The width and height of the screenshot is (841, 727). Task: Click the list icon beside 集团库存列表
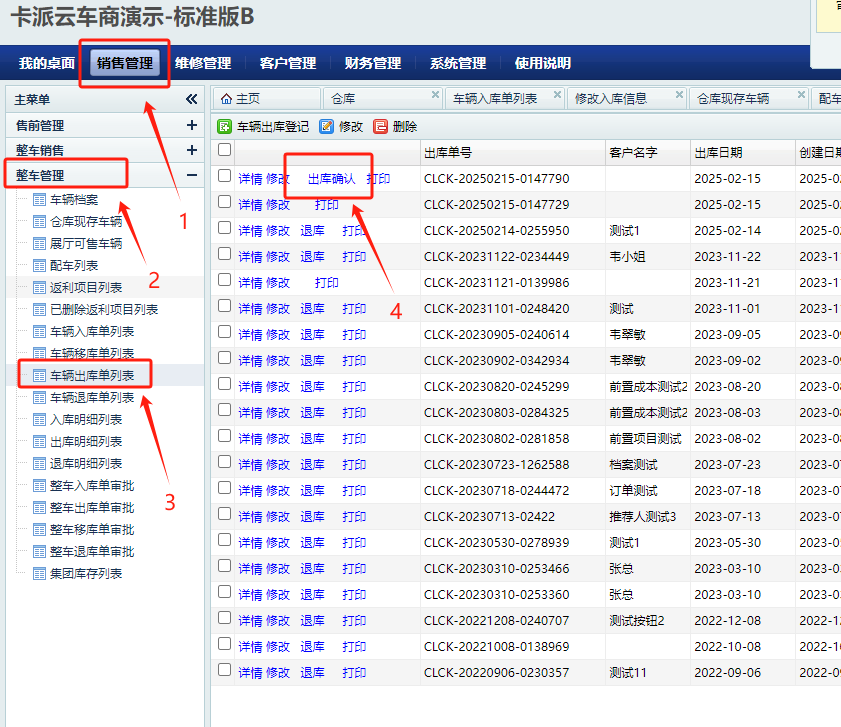(39, 574)
